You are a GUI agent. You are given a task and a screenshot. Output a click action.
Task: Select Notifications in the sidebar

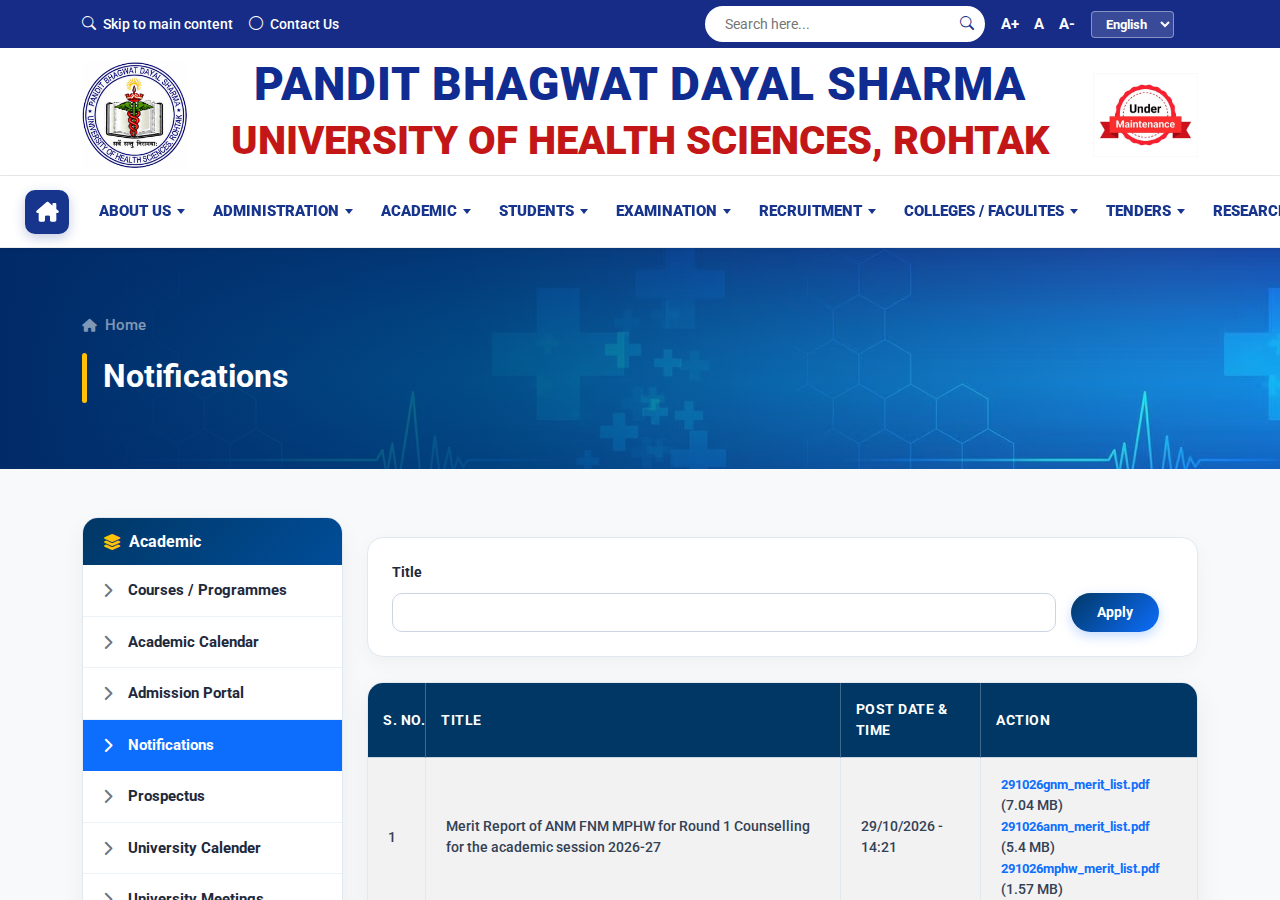click(212, 745)
